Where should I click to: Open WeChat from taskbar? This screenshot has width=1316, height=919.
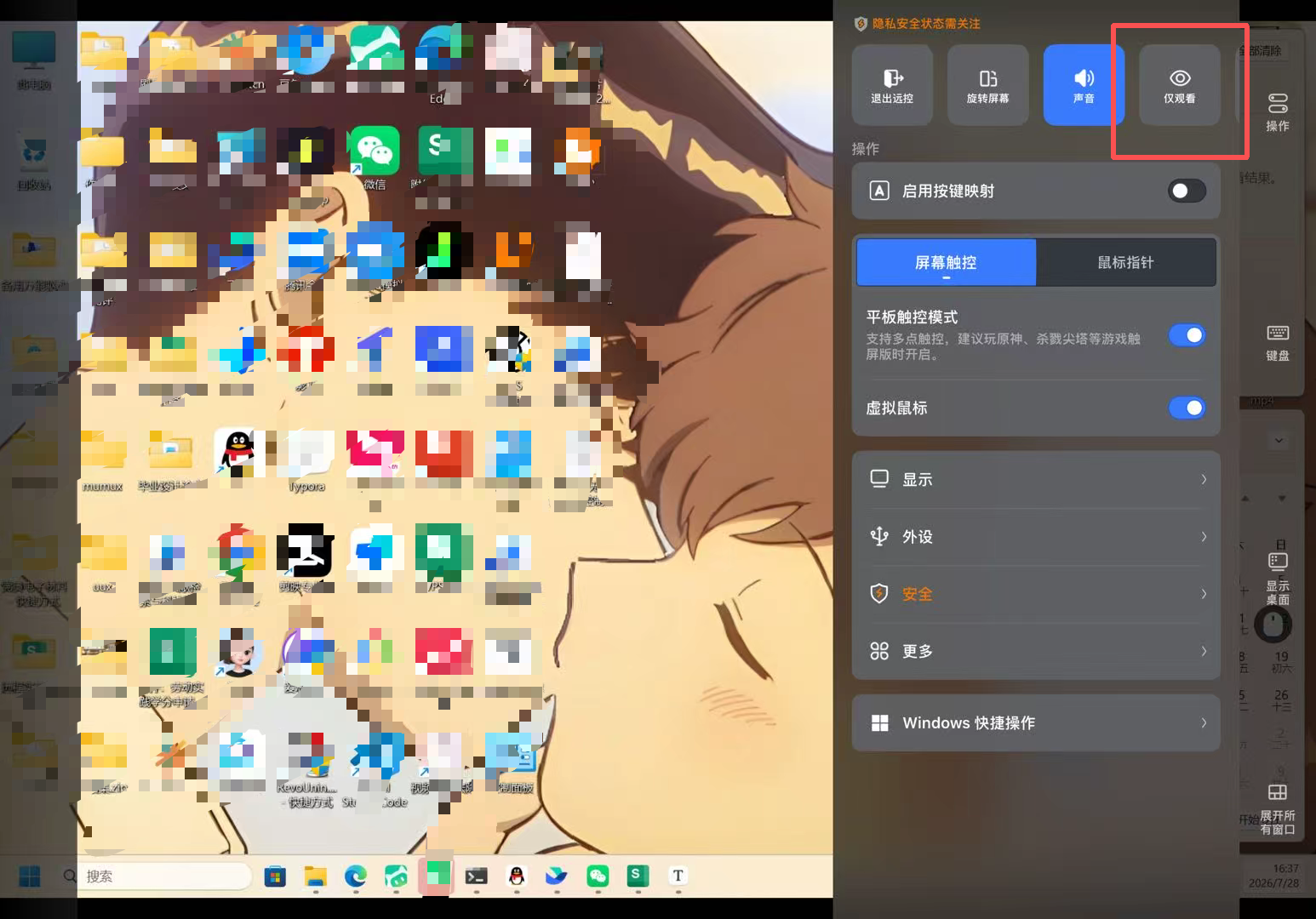point(598,876)
